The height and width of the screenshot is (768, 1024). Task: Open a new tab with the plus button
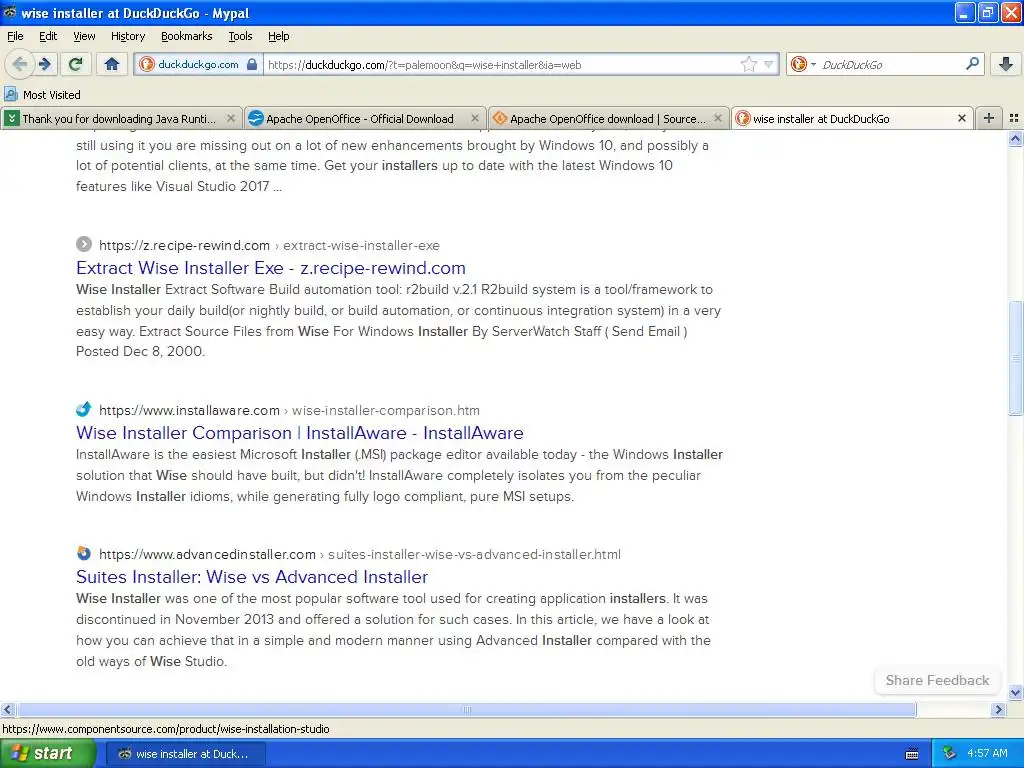click(989, 118)
